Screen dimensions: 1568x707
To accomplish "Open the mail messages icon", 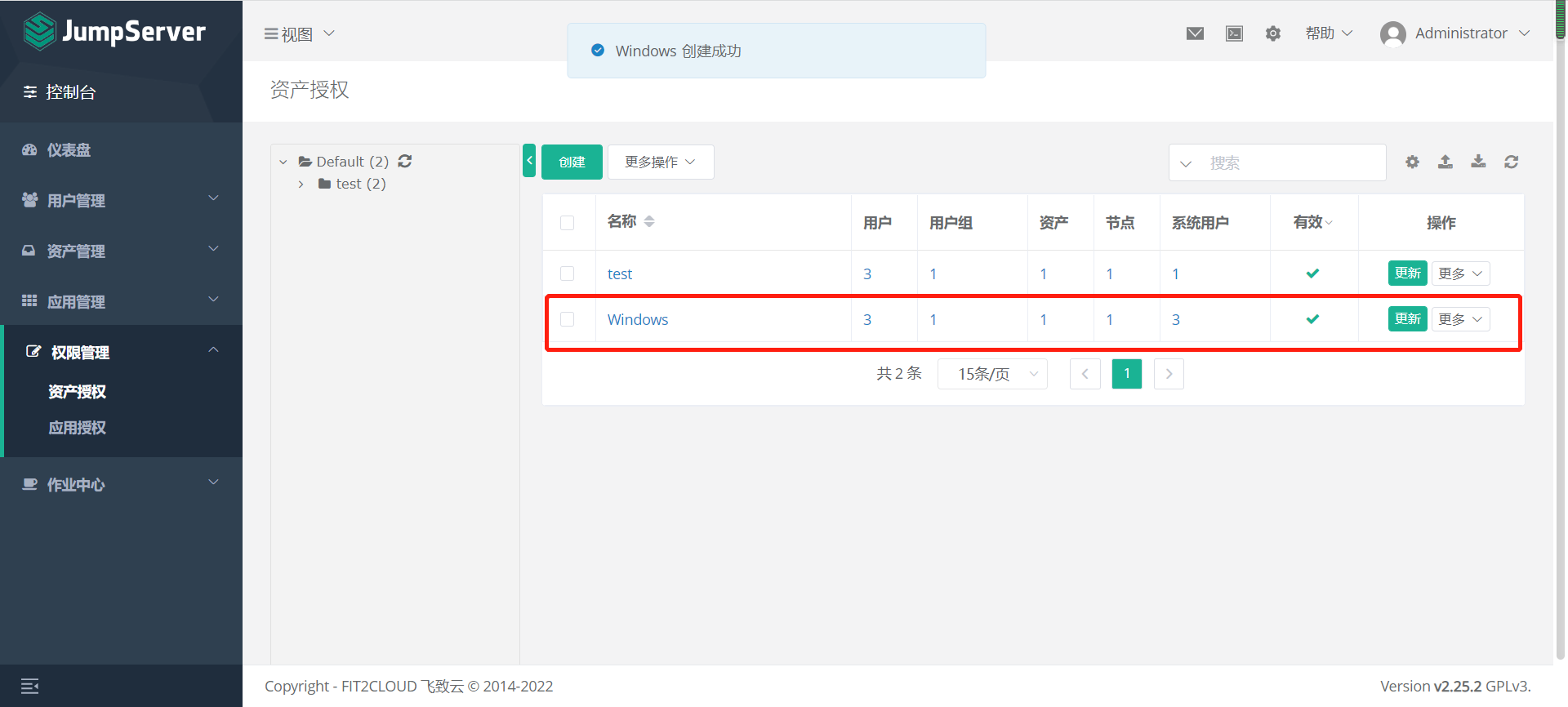I will 1195,33.
